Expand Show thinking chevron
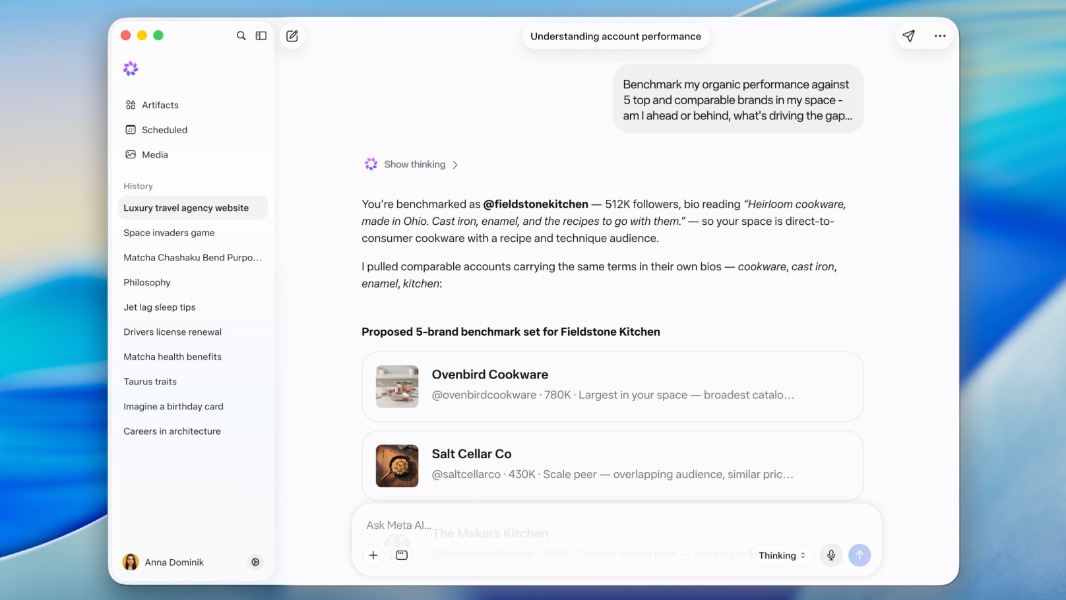This screenshot has width=1066, height=600. 455,164
